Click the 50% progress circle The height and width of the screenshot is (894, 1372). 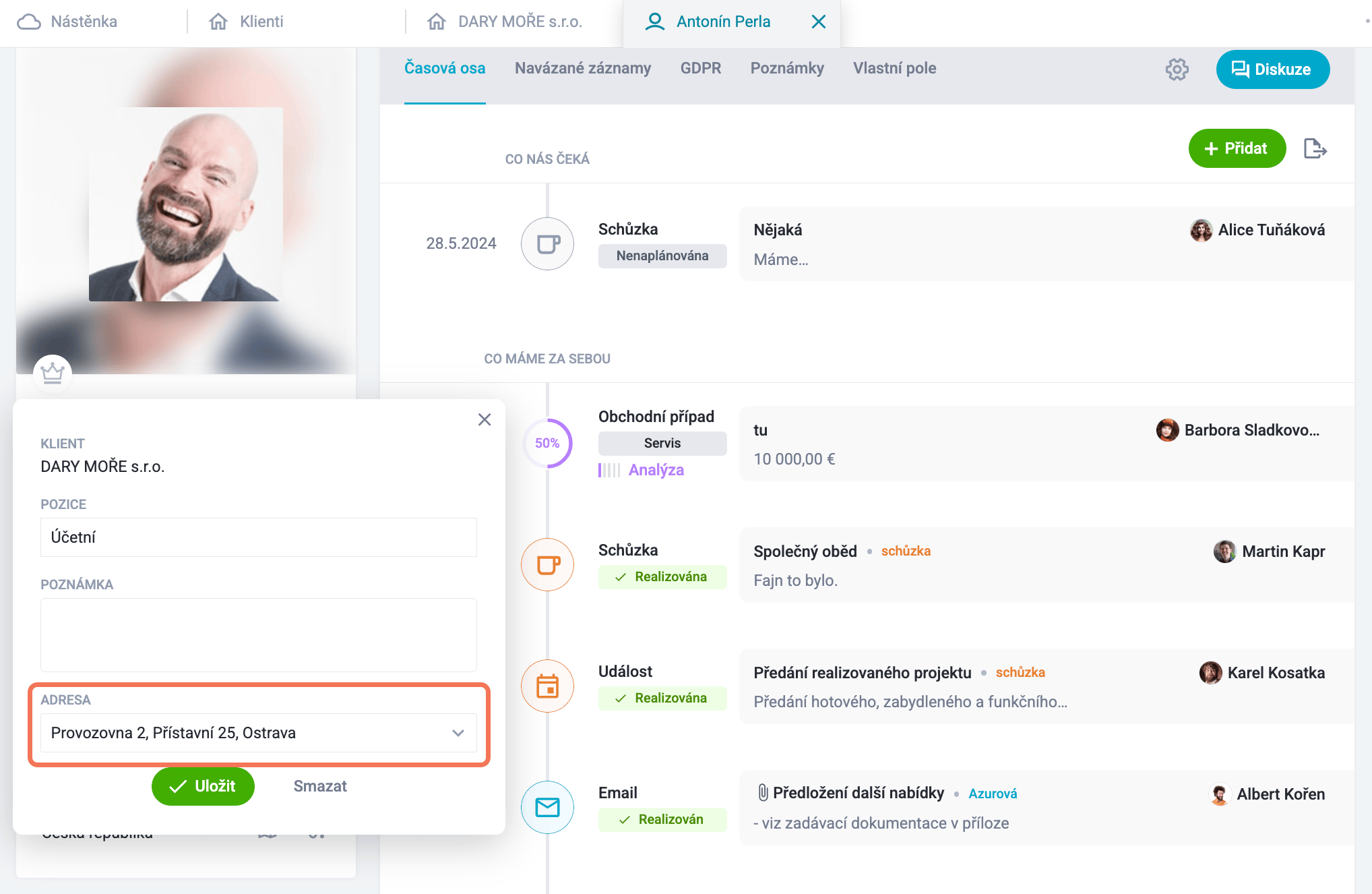tap(547, 443)
